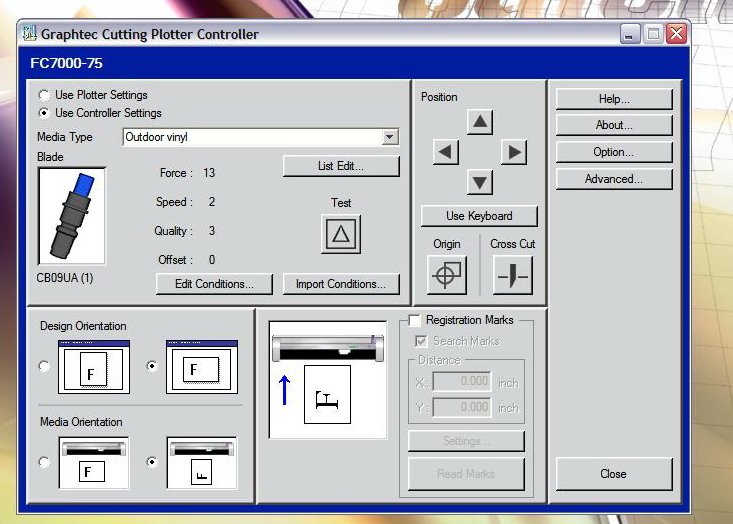Choose the landscape Design Orientation radio

coord(152,366)
